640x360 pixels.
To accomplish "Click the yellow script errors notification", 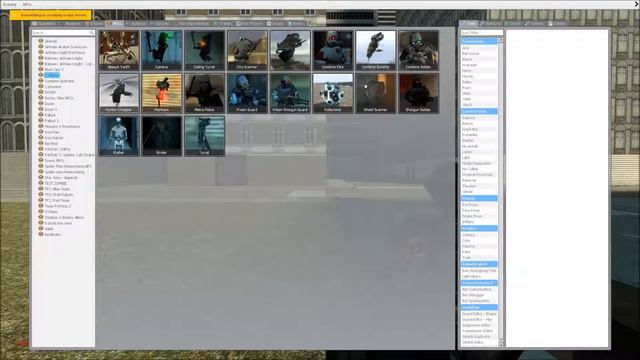I will pos(51,15).
